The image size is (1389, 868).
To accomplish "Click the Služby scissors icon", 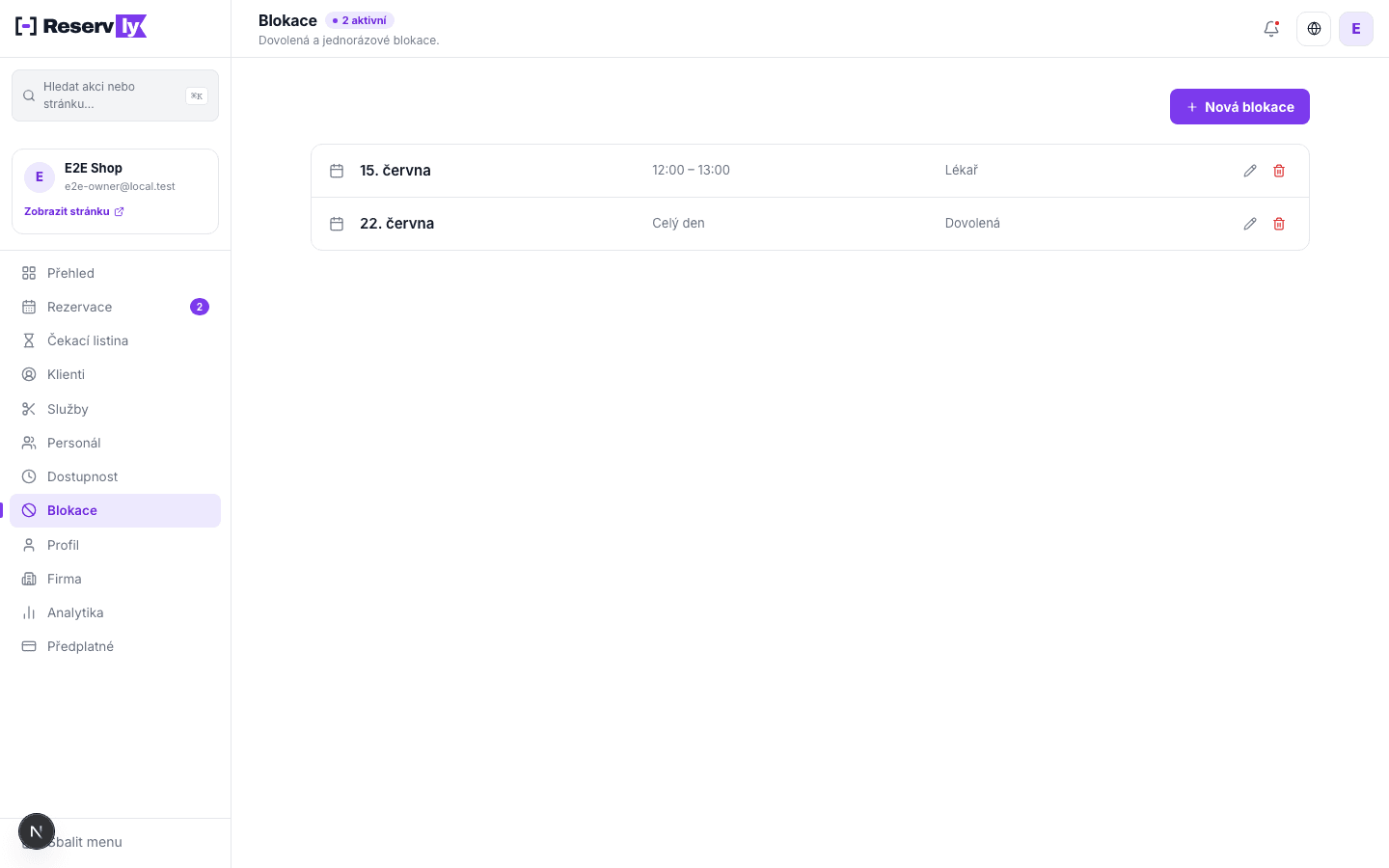I will click(x=29, y=409).
